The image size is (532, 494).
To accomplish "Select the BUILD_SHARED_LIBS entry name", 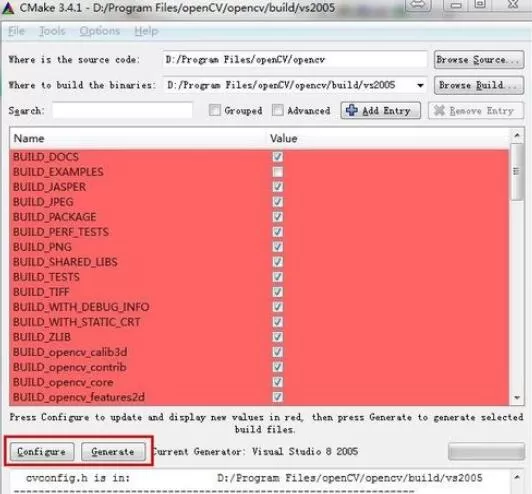I will click(65, 262).
